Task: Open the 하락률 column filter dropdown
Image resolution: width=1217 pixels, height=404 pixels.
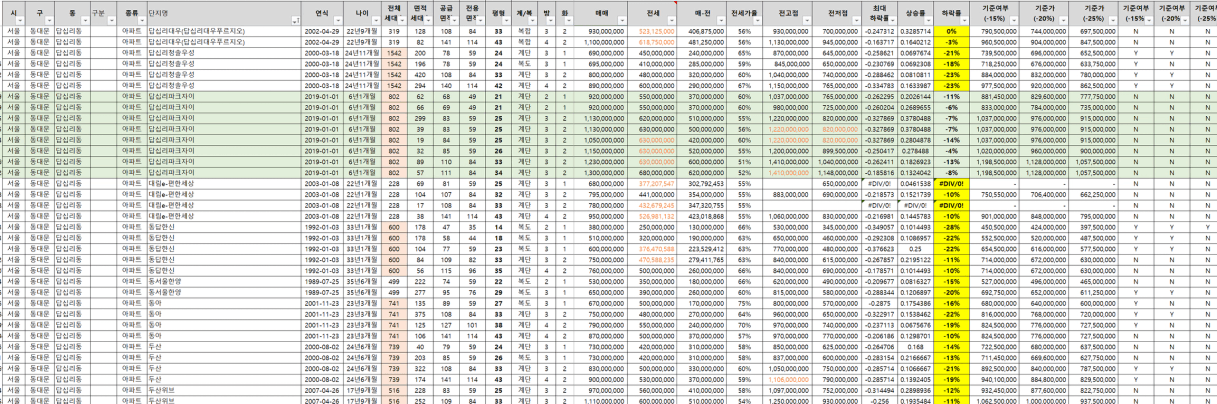Action: pyautogui.click(x=965, y=20)
